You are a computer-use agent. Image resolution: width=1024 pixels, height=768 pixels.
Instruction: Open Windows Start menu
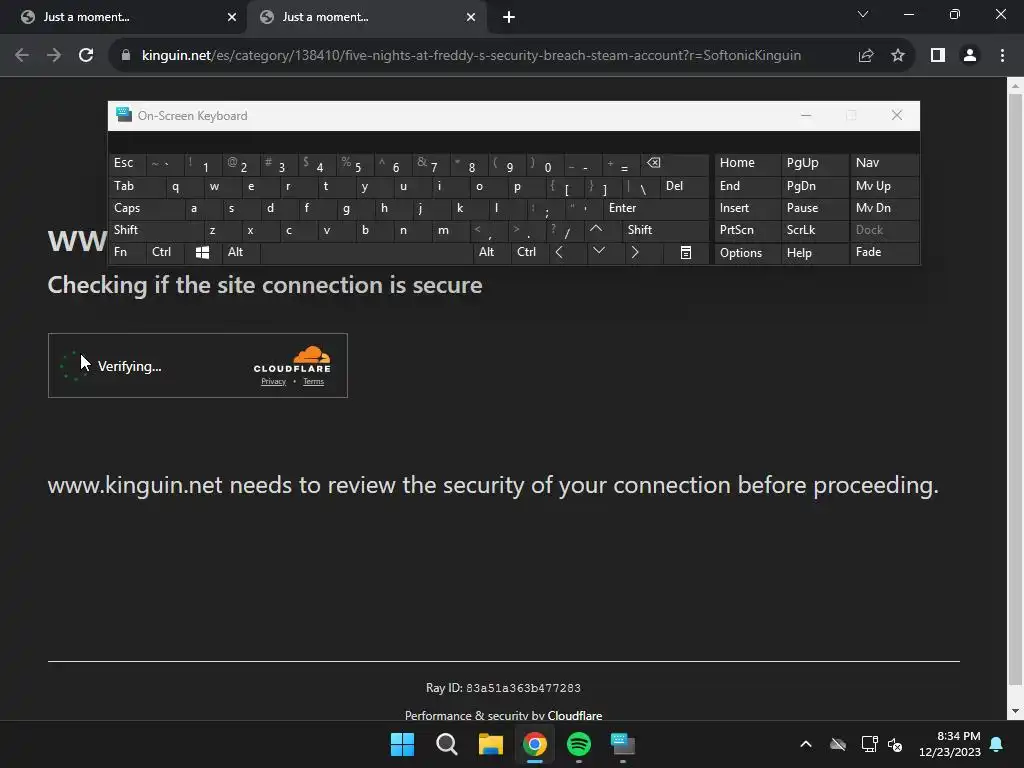(402, 744)
